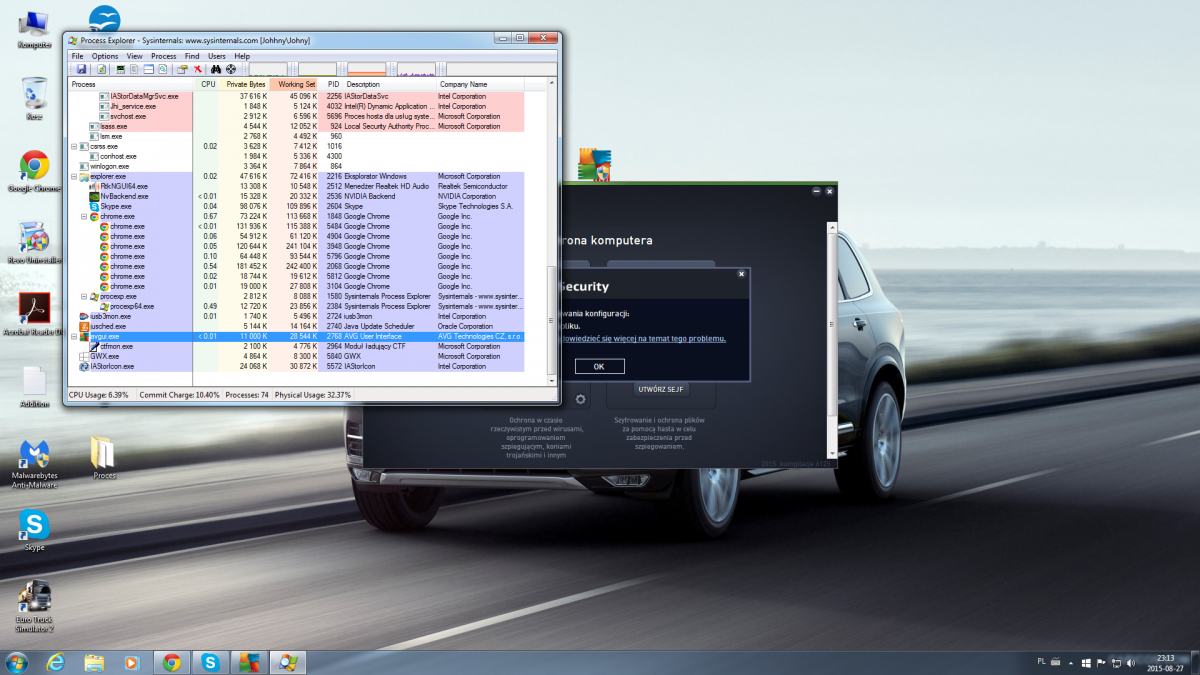Image resolution: width=1200 pixels, height=675 pixels.
Task: Open the Users menu
Action: (x=217, y=56)
